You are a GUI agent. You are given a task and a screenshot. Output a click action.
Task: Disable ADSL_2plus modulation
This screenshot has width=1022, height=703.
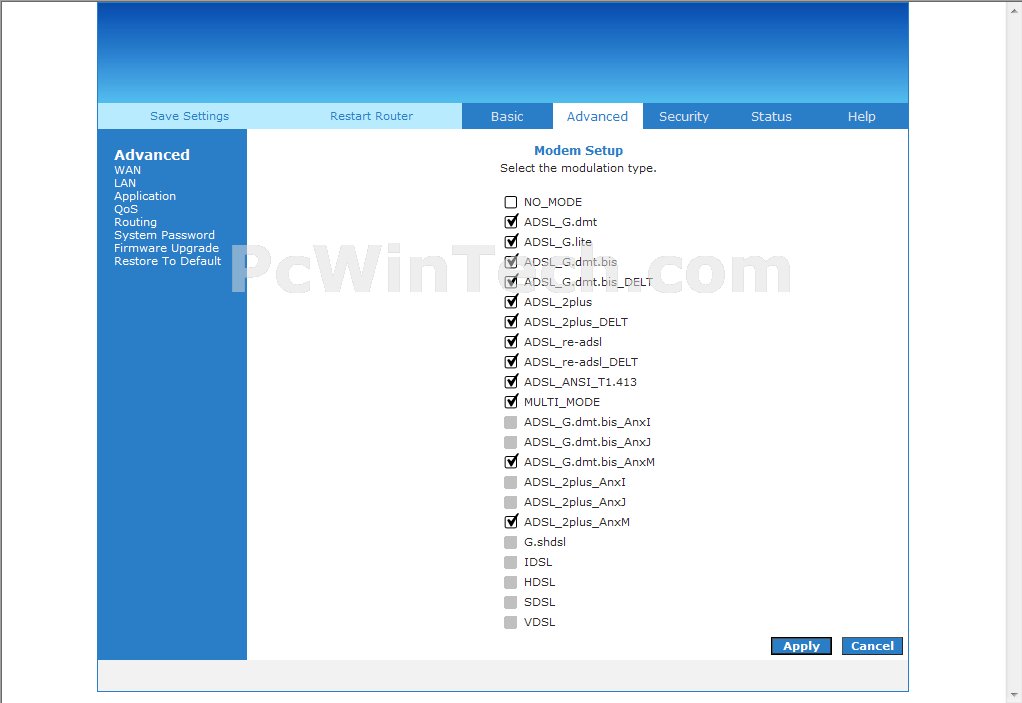(511, 302)
